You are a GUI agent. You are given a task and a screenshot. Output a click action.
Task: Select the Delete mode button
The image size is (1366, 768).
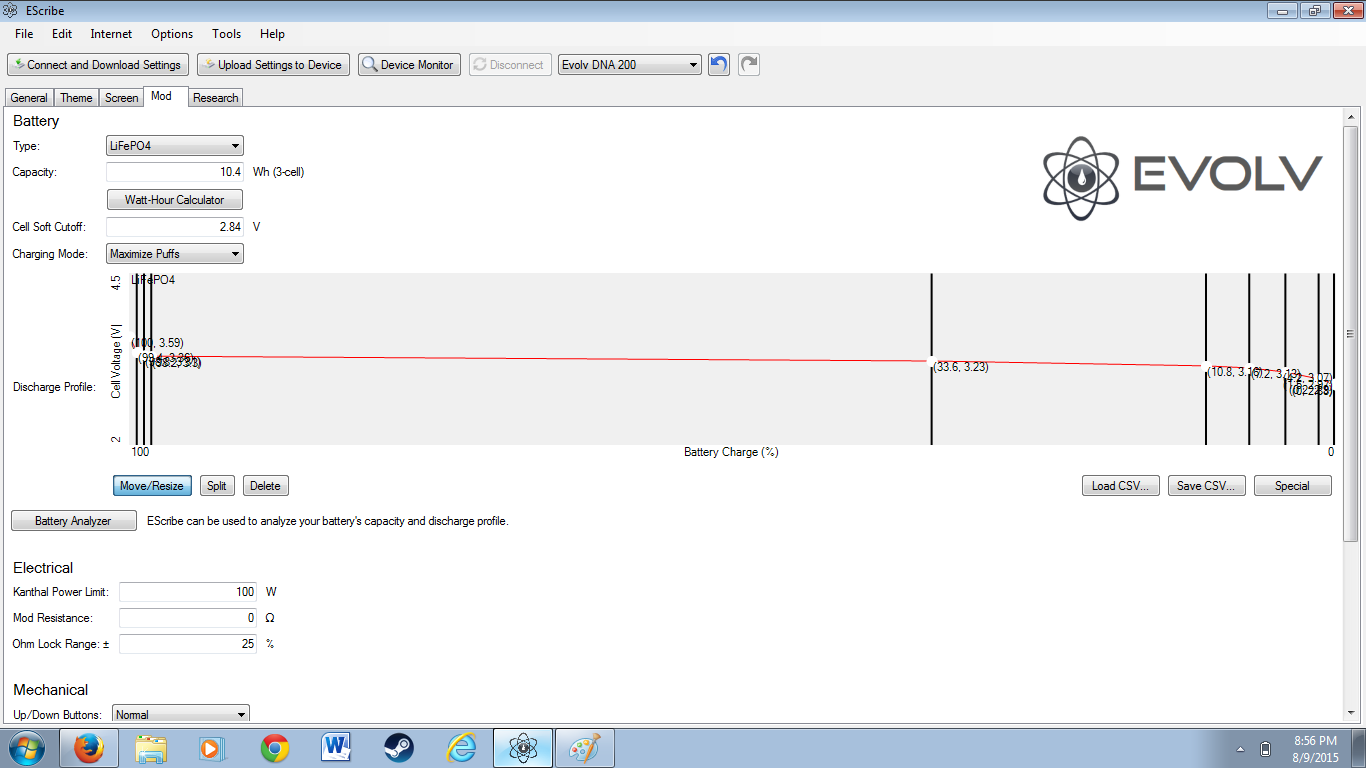[265, 486]
